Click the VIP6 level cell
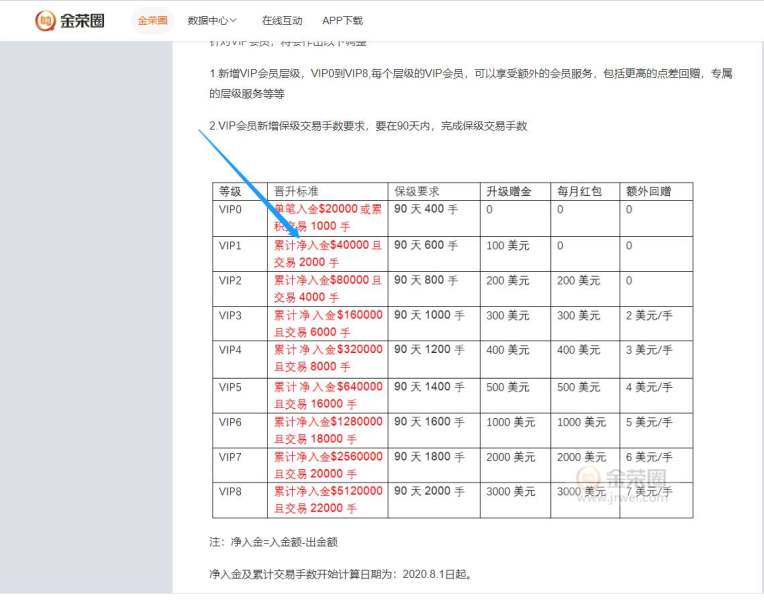764x600 pixels. tap(240, 430)
